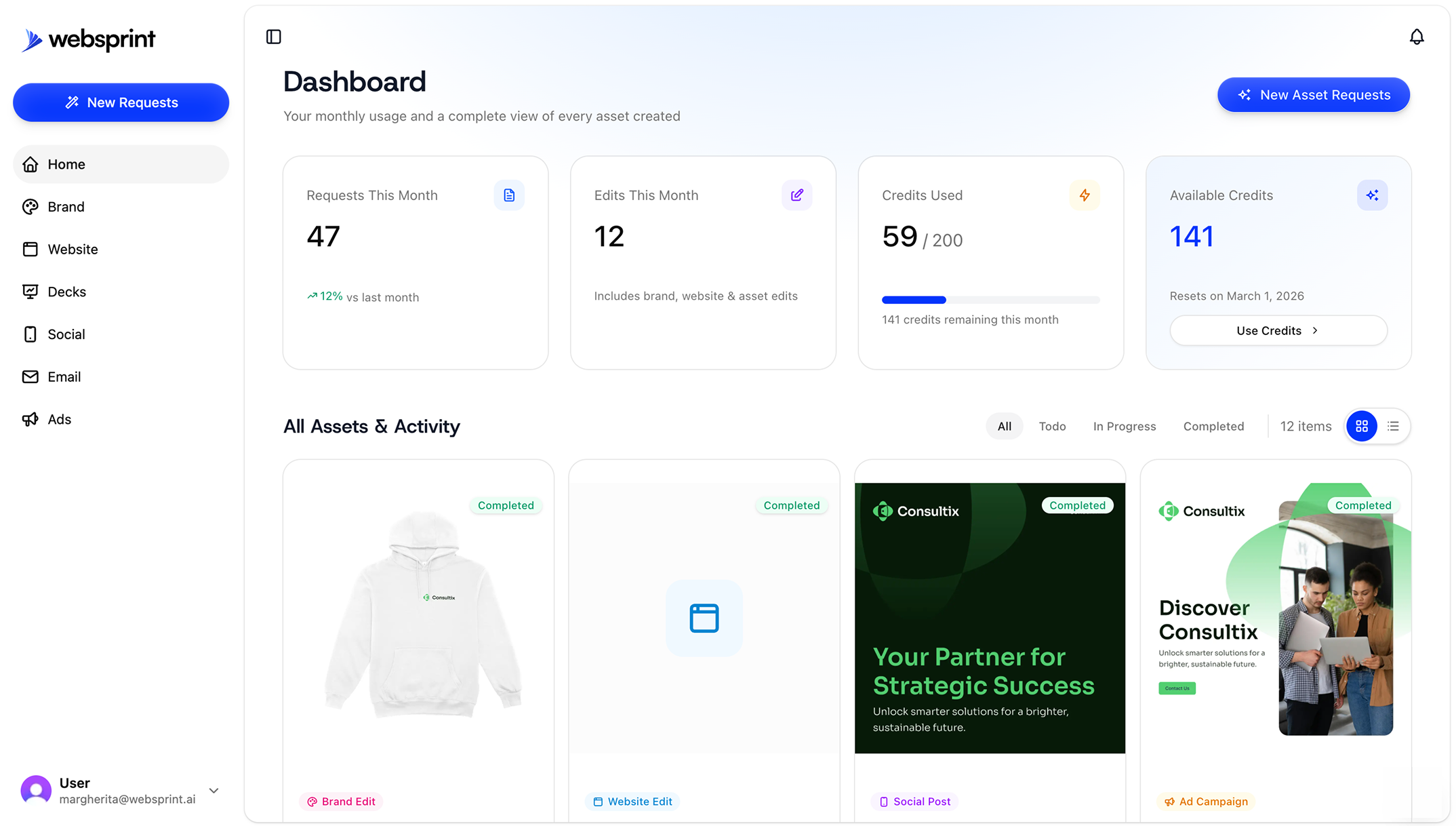Open the Email section
This screenshot has width=1456, height=826.
pyautogui.click(x=64, y=376)
